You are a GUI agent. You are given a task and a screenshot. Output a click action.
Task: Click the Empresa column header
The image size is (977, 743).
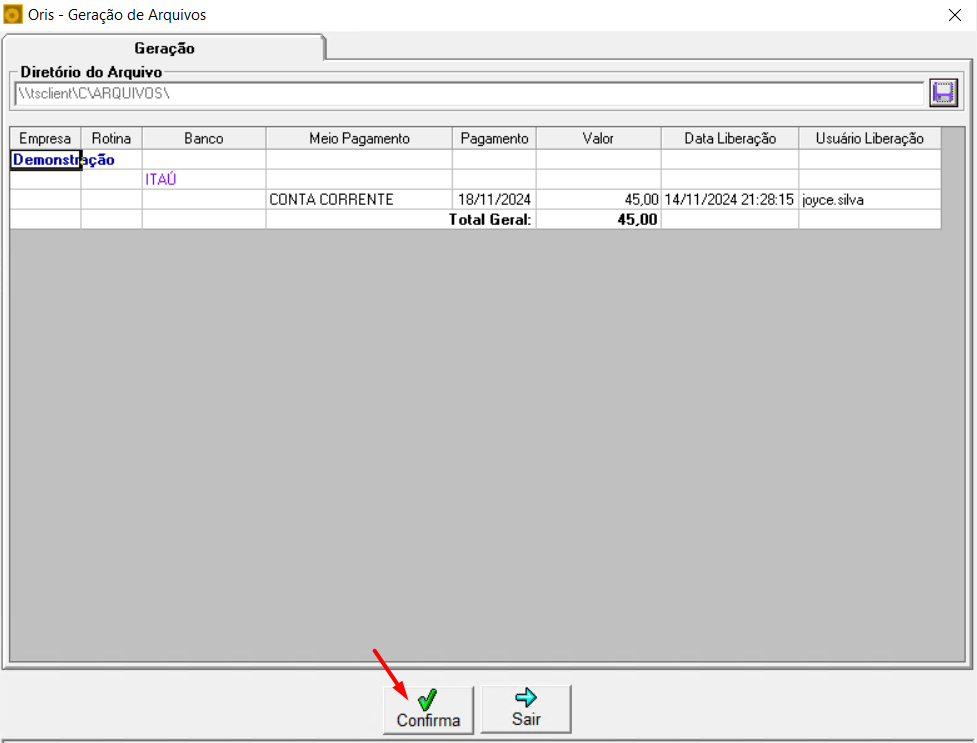click(45, 138)
